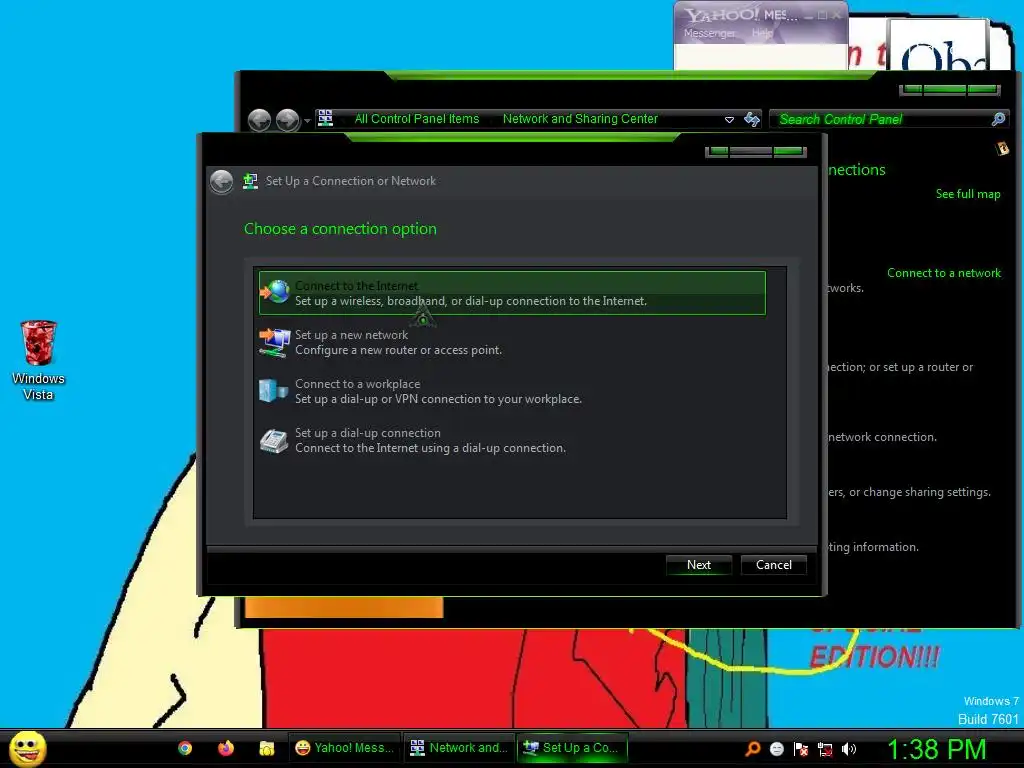Launch Firefox from the taskbar
This screenshot has width=1024, height=768.
(x=226, y=748)
